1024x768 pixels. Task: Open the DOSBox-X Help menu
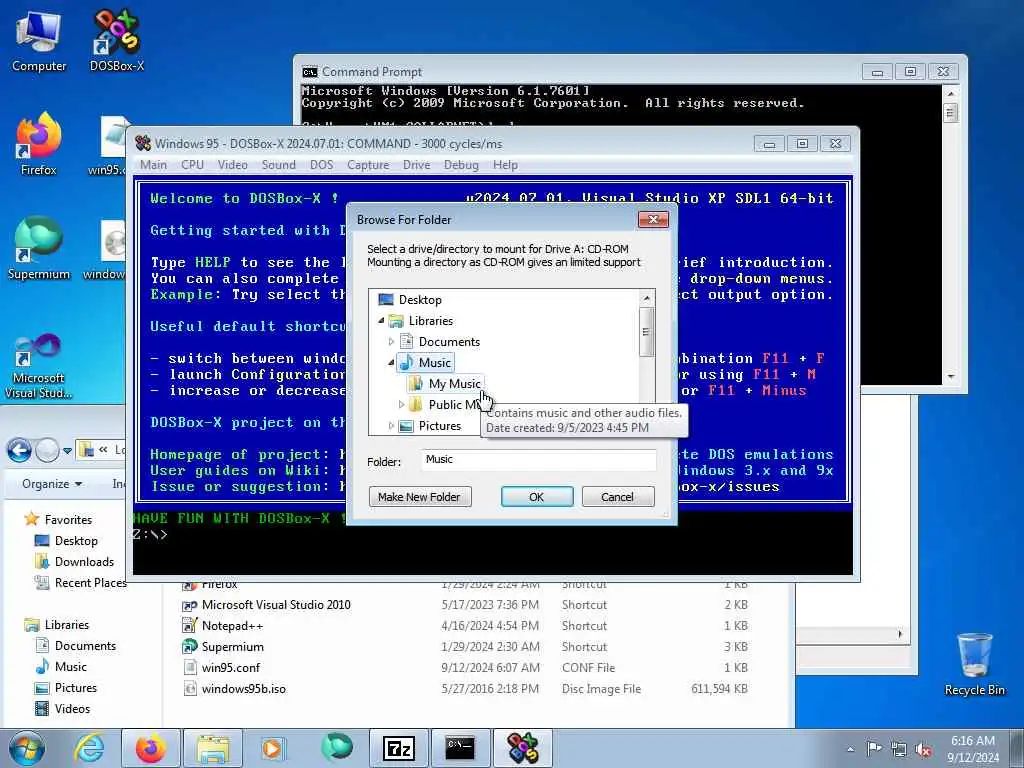point(505,165)
